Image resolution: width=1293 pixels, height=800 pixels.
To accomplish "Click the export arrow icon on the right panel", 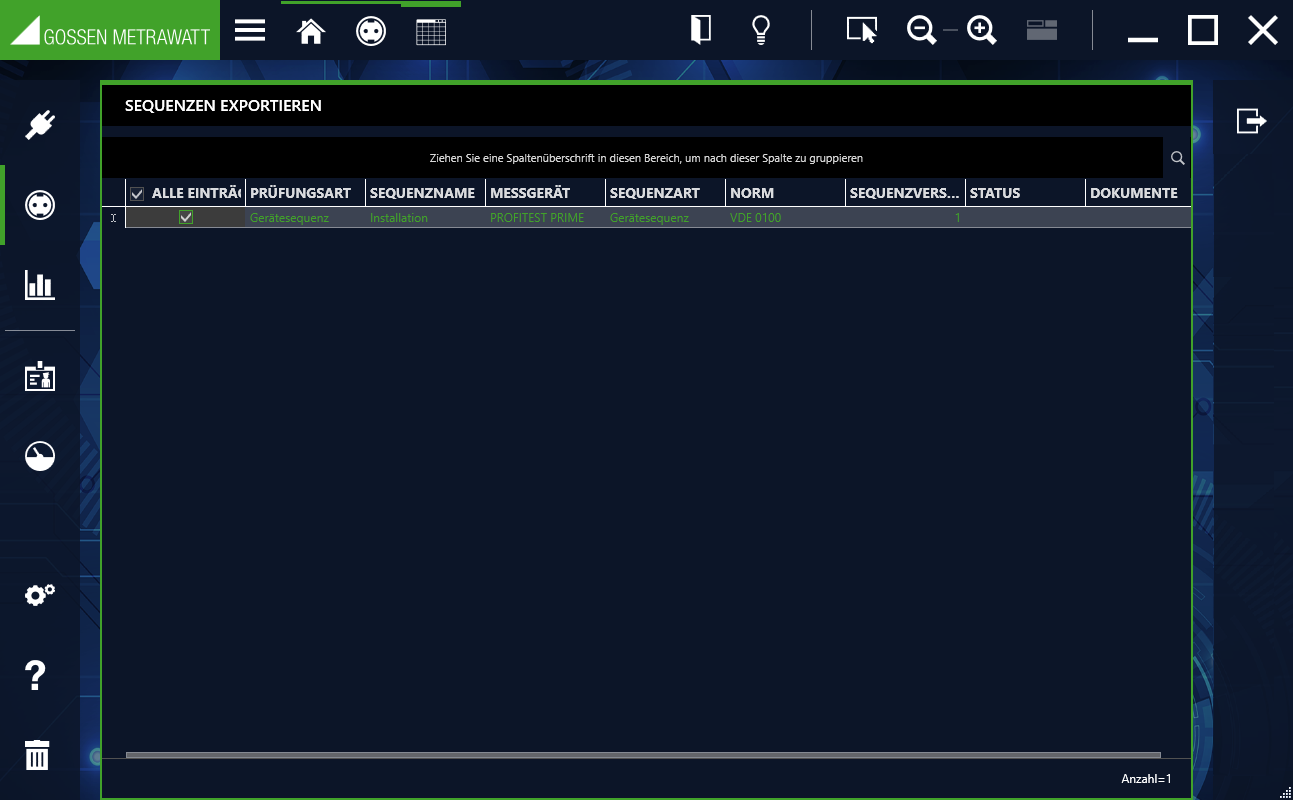I will [x=1252, y=121].
